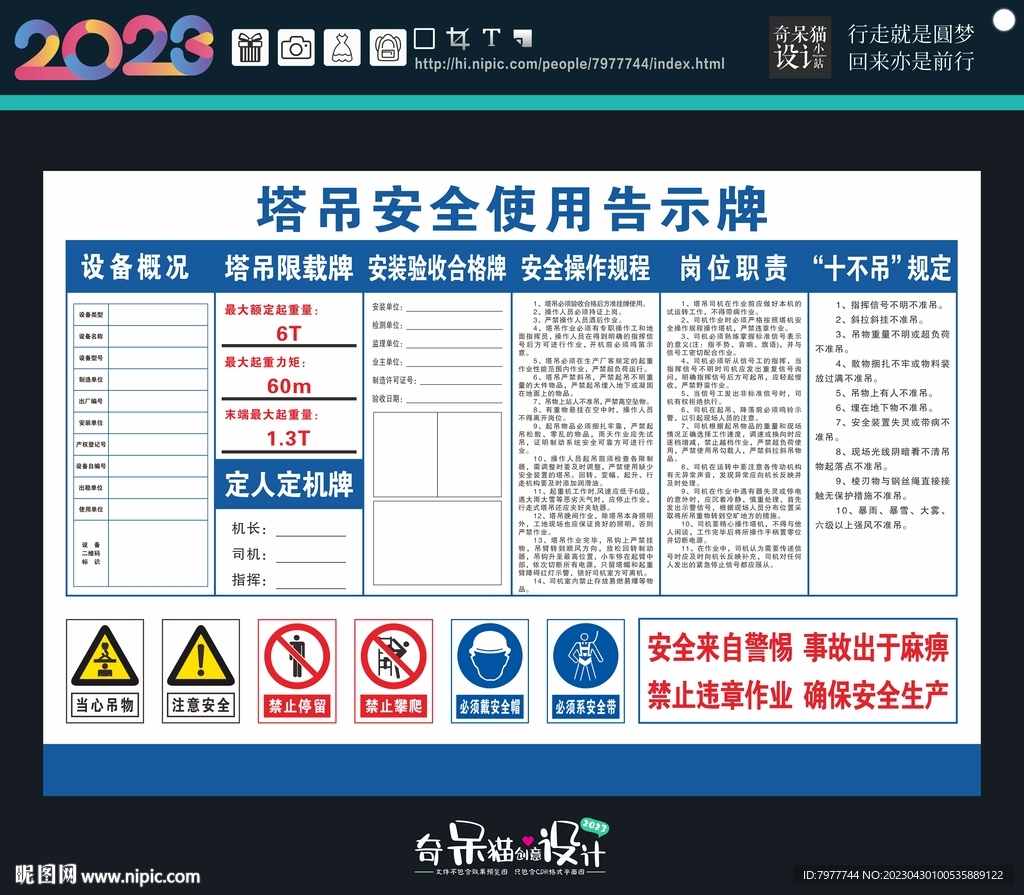Click the gift box icon

click(x=250, y=46)
